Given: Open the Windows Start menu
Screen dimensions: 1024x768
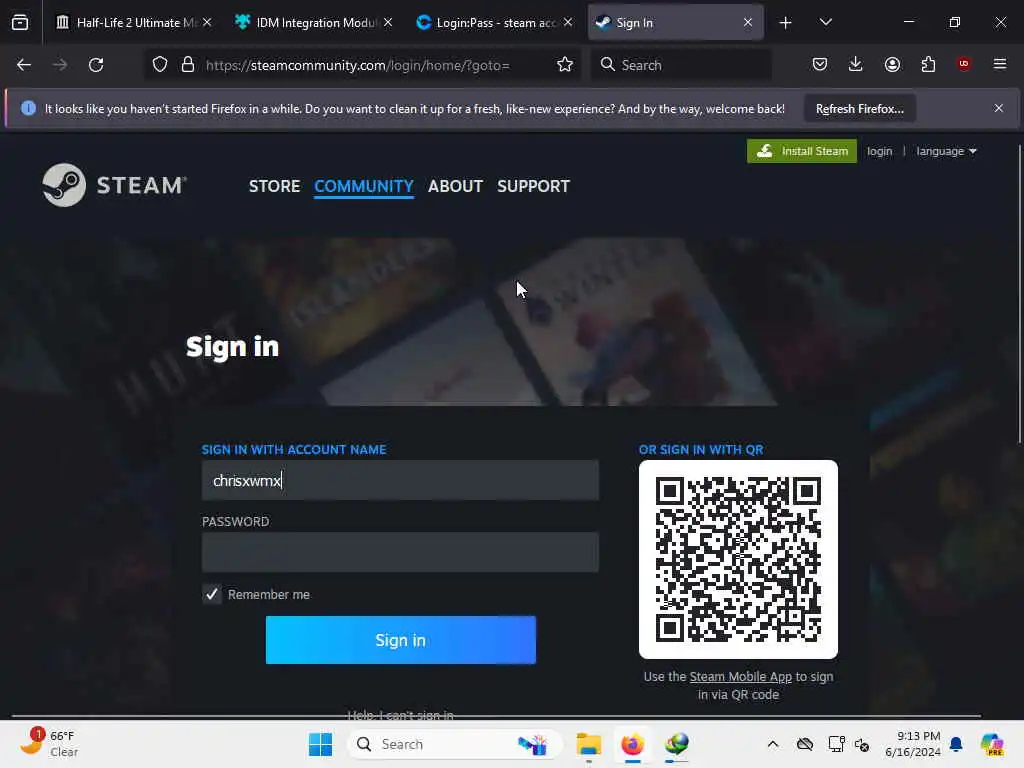Looking at the screenshot, I should coord(320,744).
